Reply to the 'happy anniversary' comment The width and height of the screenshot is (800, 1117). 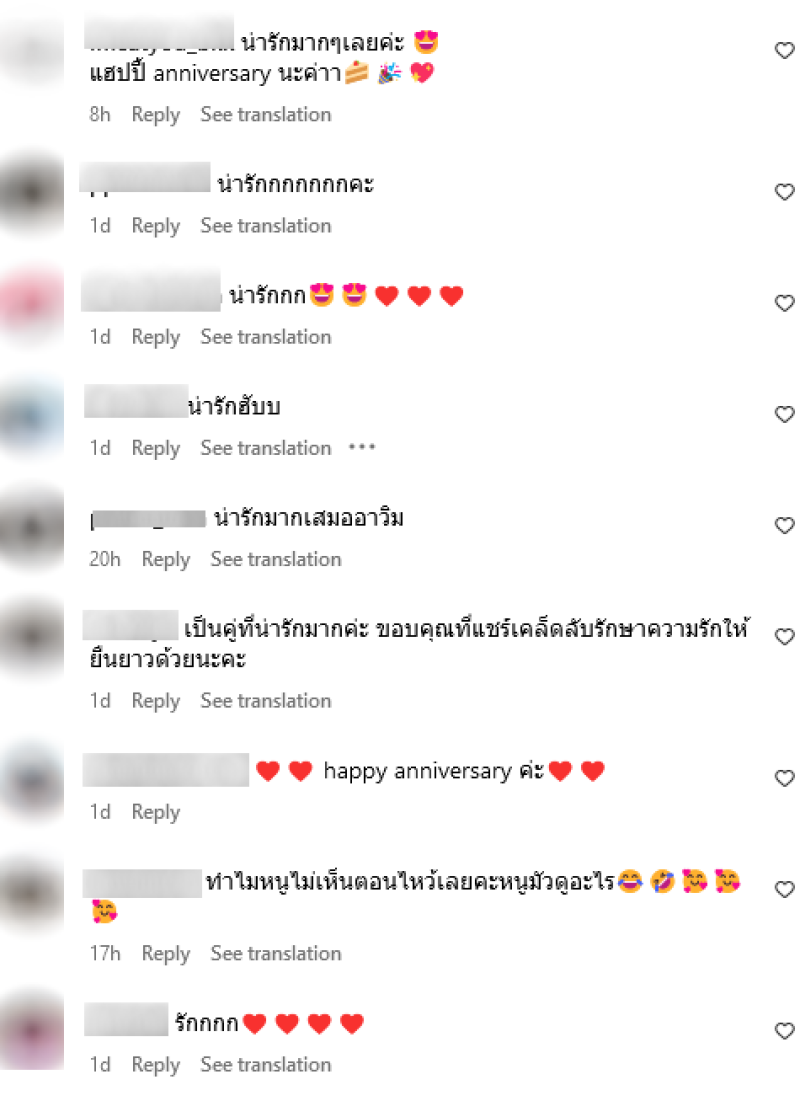(156, 812)
